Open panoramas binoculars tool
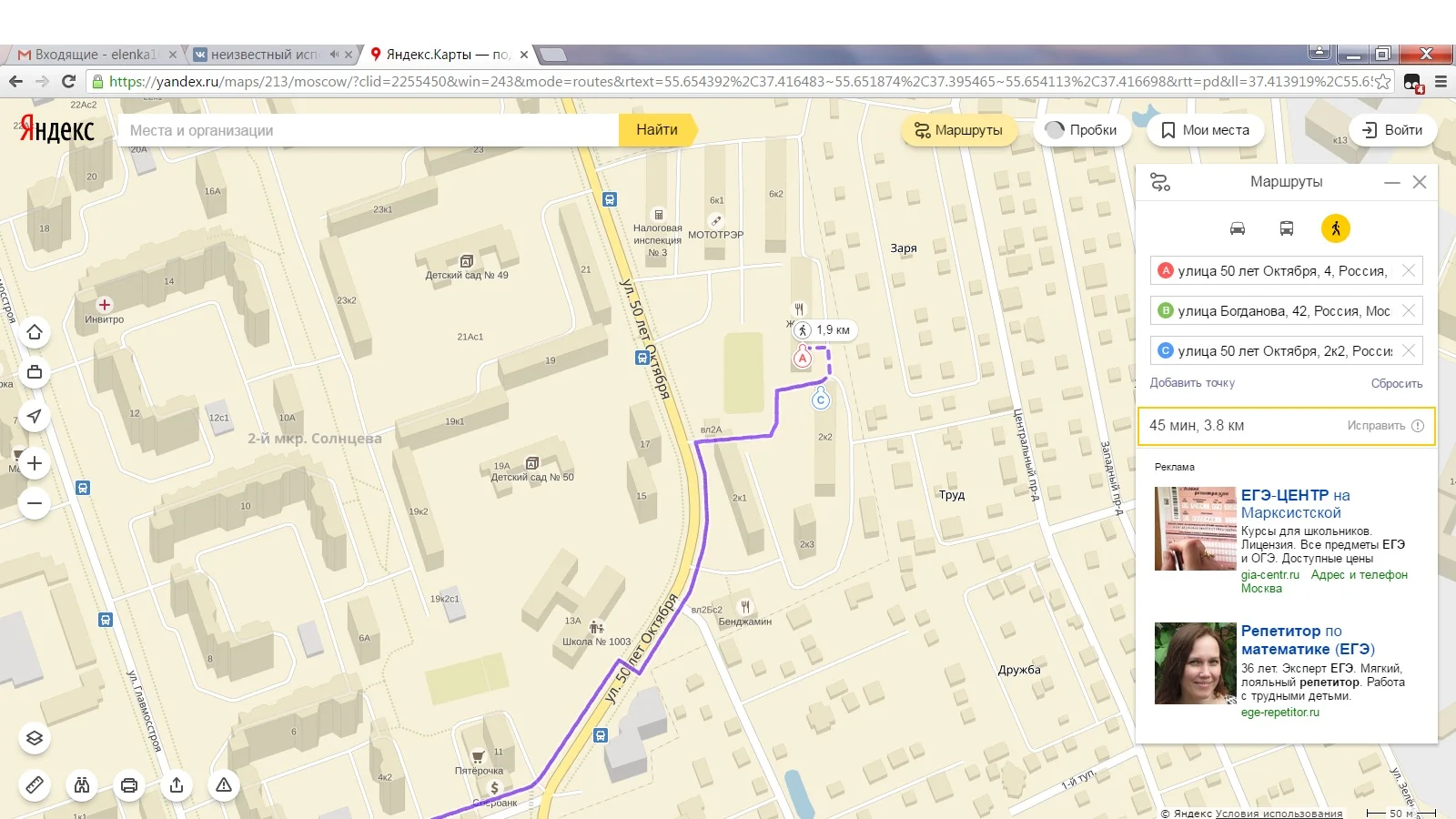 pyautogui.click(x=82, y=784)
